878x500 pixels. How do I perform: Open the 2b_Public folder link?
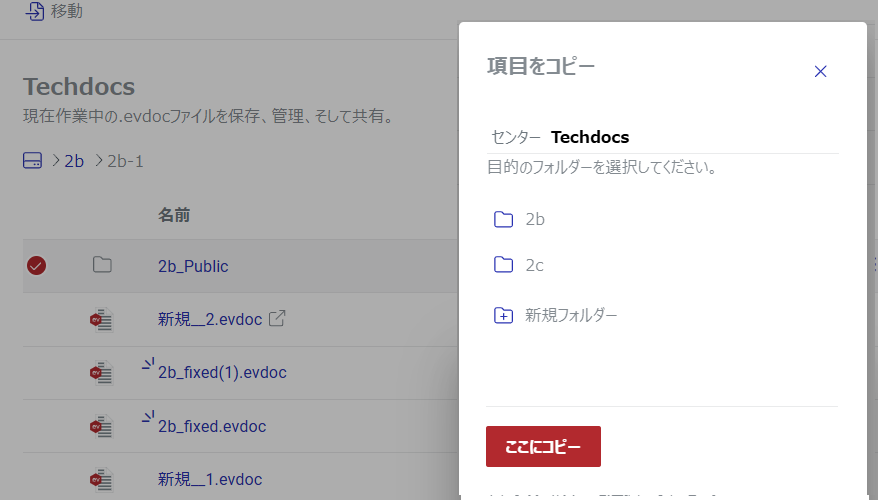click(193, 266)
